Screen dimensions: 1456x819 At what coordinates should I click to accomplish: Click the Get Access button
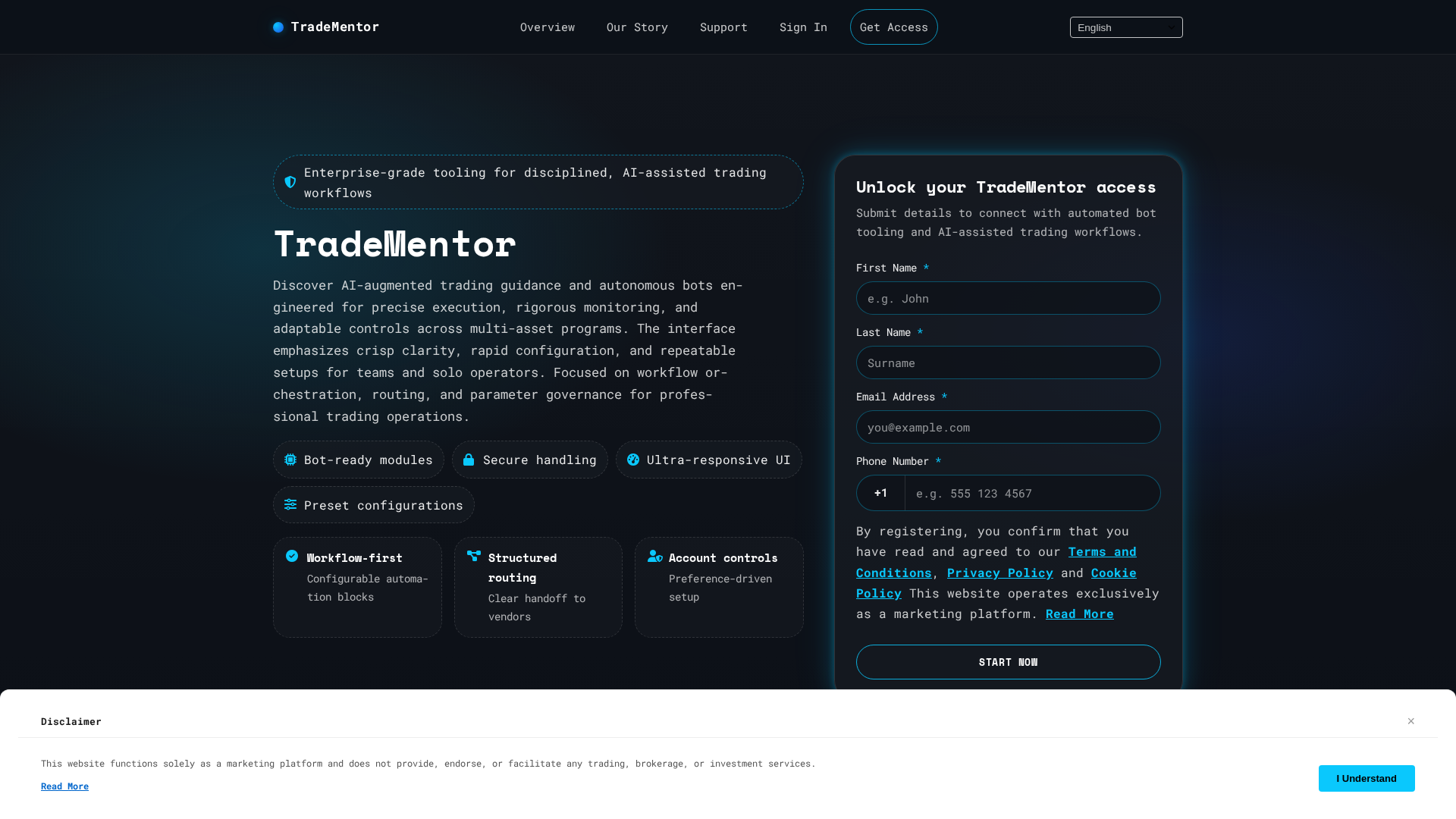894,27
